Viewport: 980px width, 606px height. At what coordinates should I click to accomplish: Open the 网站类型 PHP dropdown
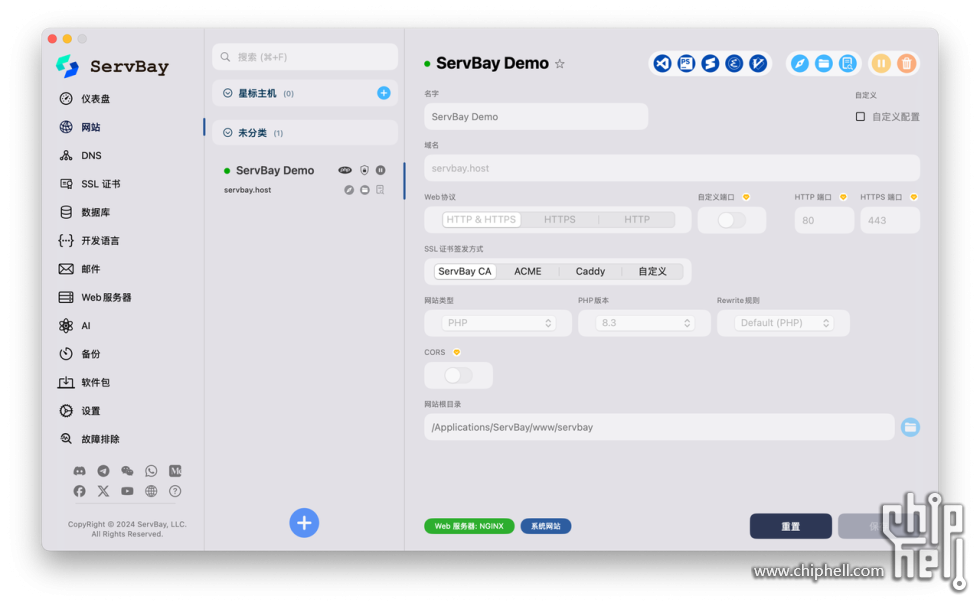pyautogui.click(x=498, y=323)
